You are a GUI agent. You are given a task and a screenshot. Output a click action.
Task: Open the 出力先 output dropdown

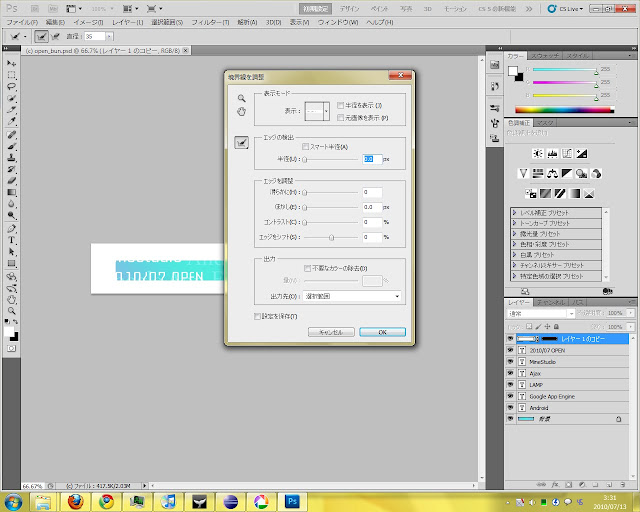pos(352,296)
